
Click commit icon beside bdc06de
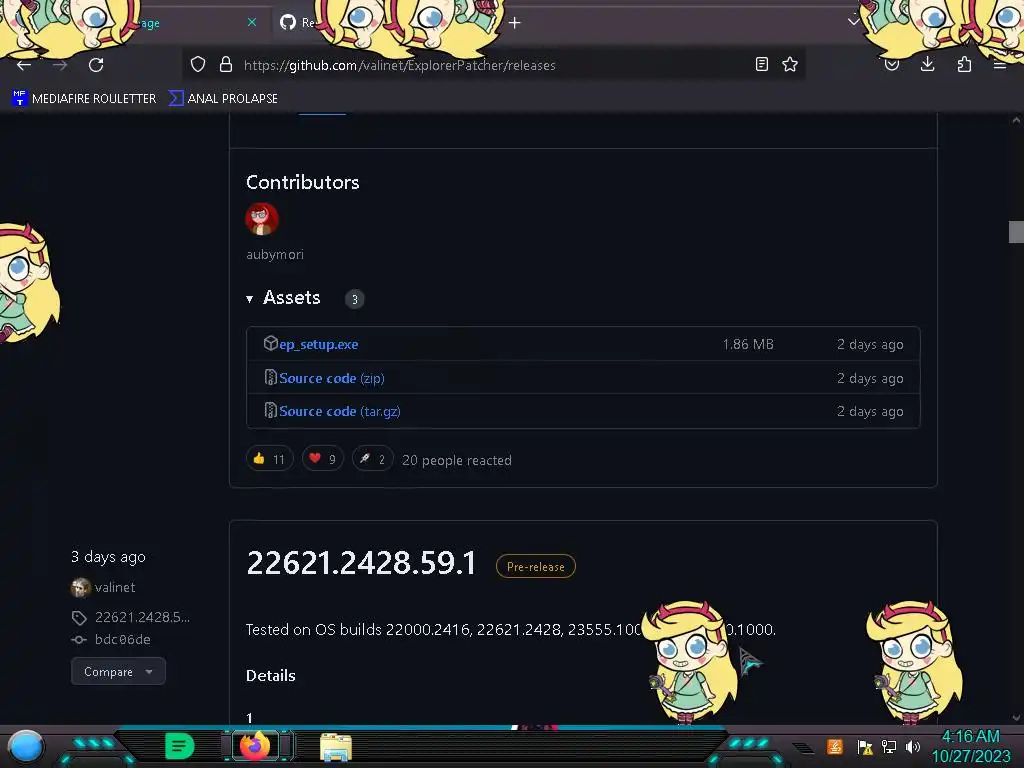tap(79, 640)
